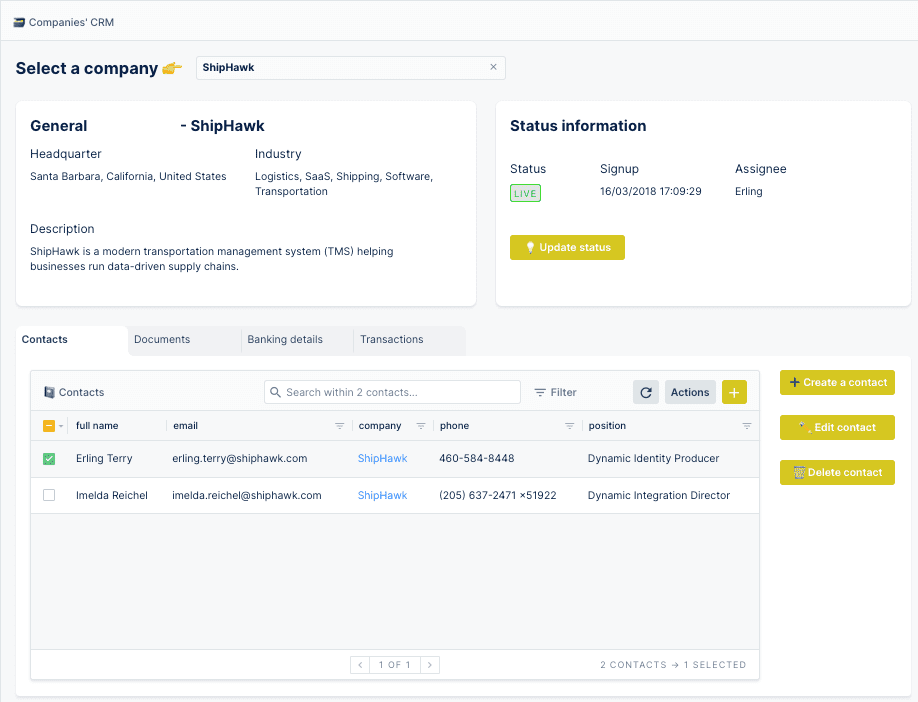
Task: Open the Banking details tab
Action: pyautogui.click(x=285, y=340)
